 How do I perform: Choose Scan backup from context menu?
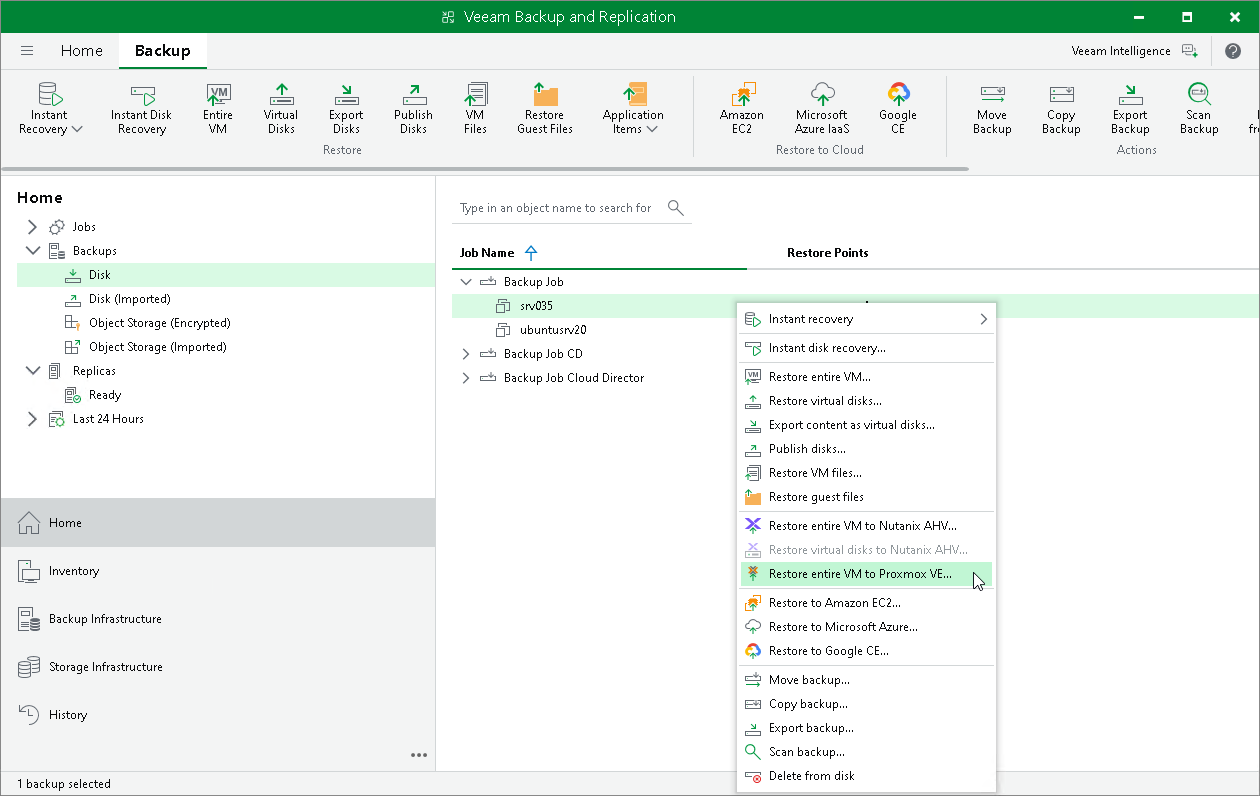point(867,752)
